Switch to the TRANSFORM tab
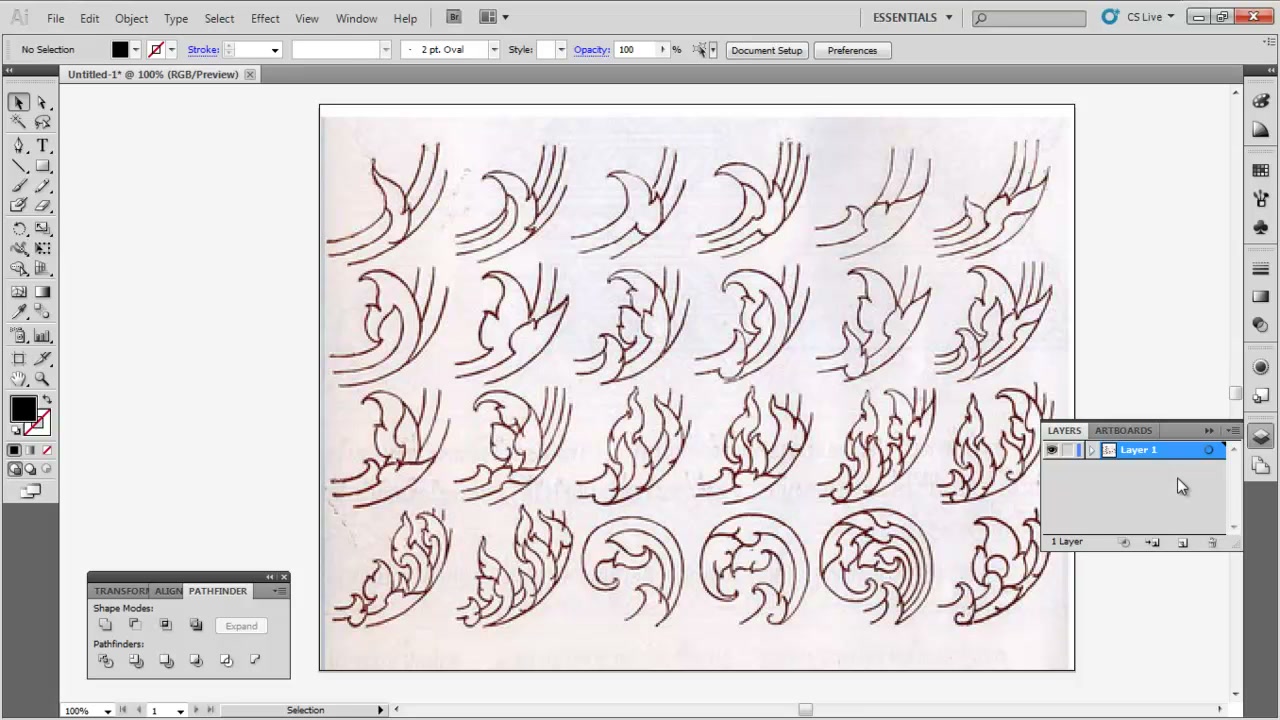The width and height of the screenshot is (1280, 720). [x=121, y=591]
